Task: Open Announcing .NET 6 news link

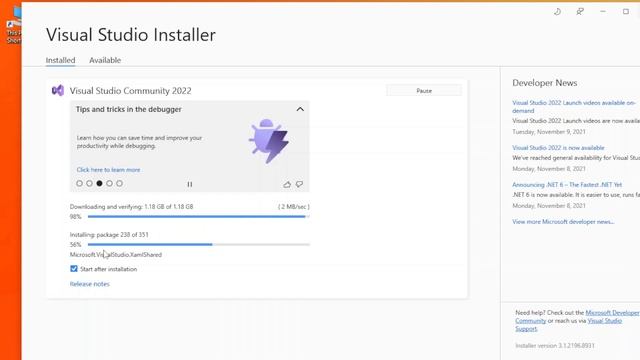Action: (567, 185)
